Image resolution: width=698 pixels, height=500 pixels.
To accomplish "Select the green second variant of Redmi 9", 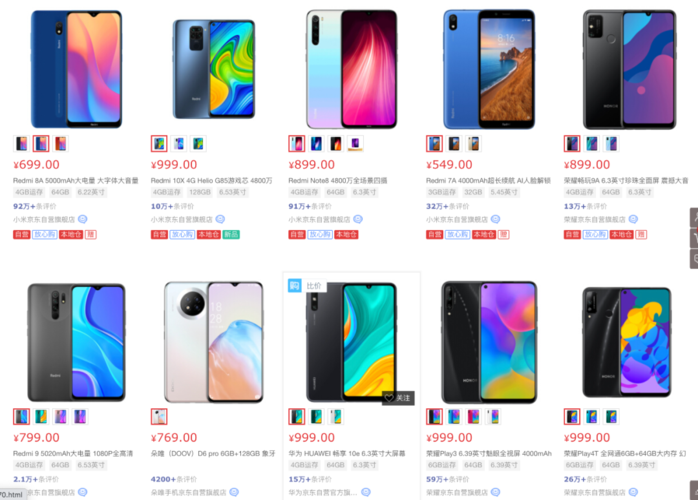I will (x=41, y=417).
